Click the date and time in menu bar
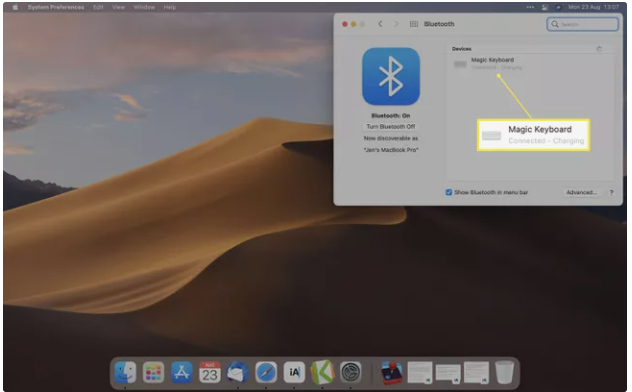Screen dimensions: 632x392 click(593, 7)
